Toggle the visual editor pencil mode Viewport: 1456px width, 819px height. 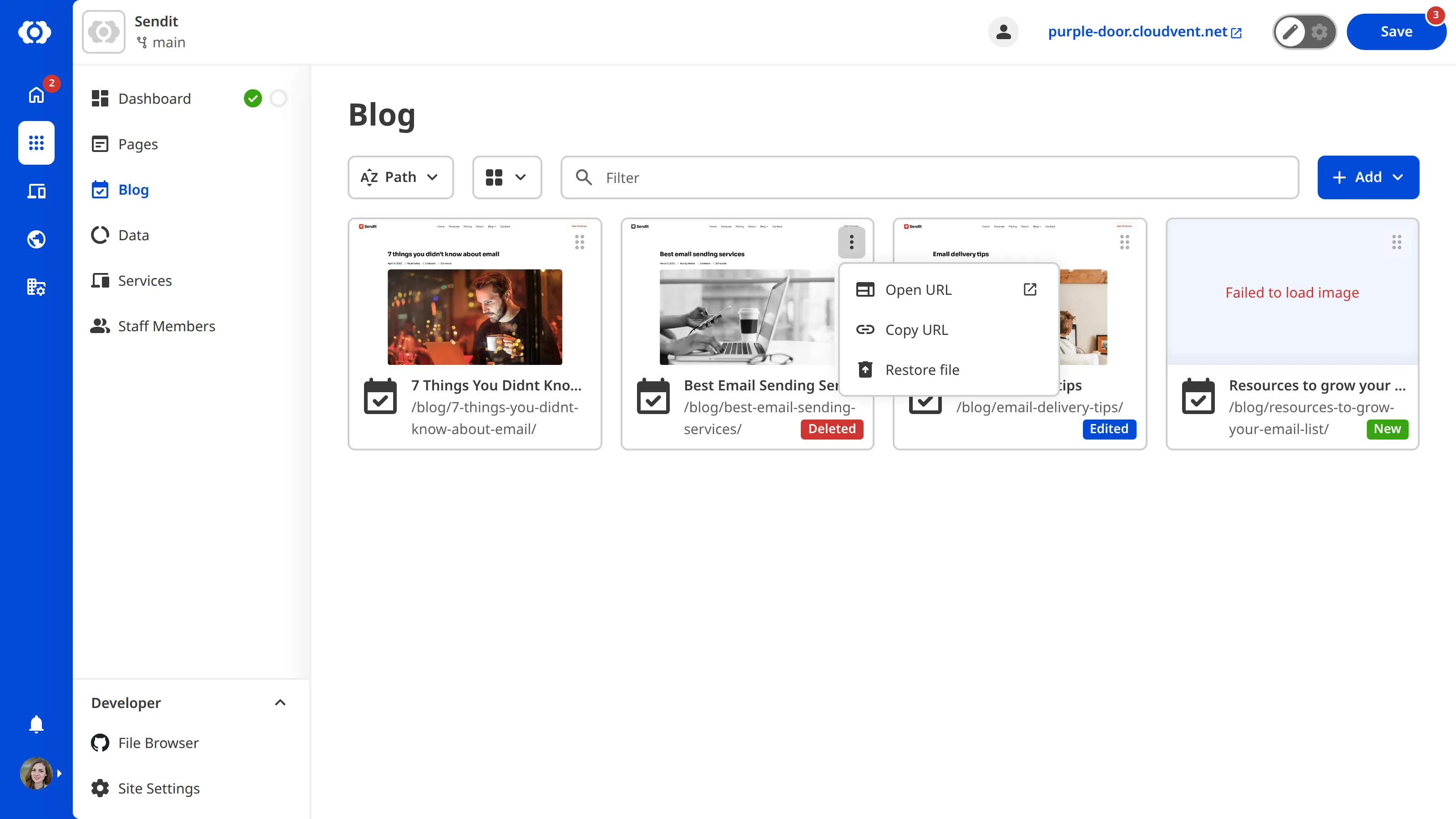click(x=1290, y=32)
